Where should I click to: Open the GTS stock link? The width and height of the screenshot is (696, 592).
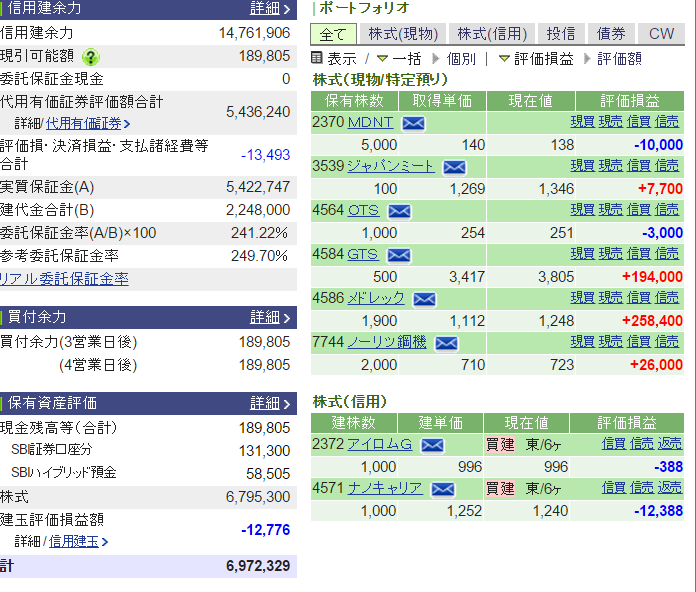click(x=363, y=254)
